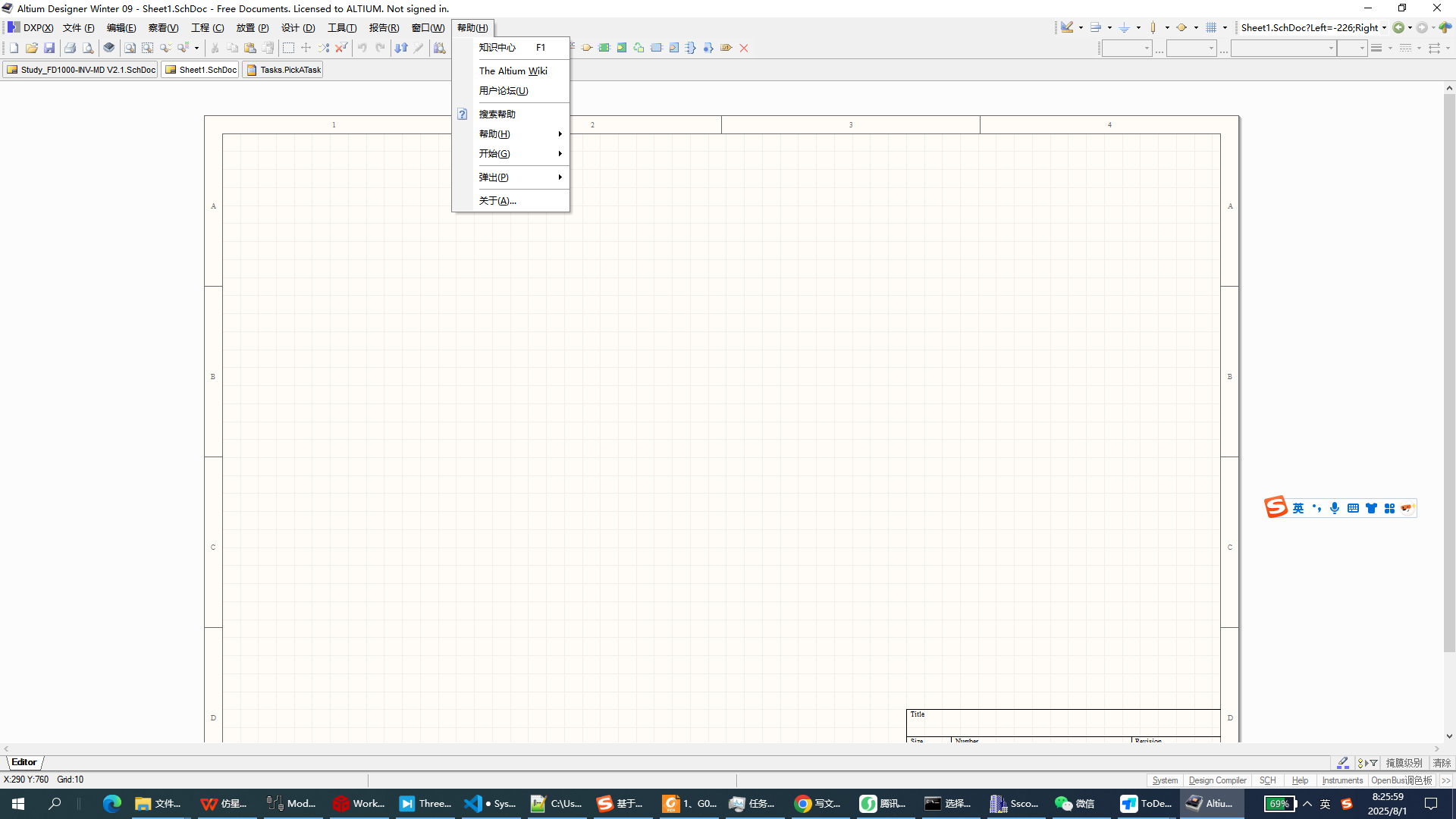Click the Paste clipboard icon
The image size is (1456, 819).
click(250, 48)
